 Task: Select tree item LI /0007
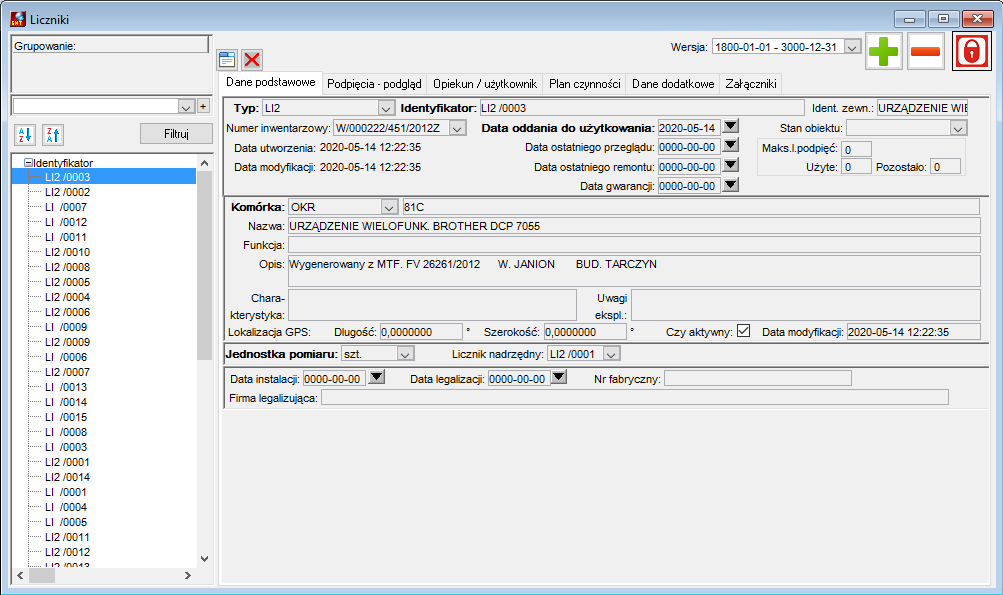click(x=66, y=207)
